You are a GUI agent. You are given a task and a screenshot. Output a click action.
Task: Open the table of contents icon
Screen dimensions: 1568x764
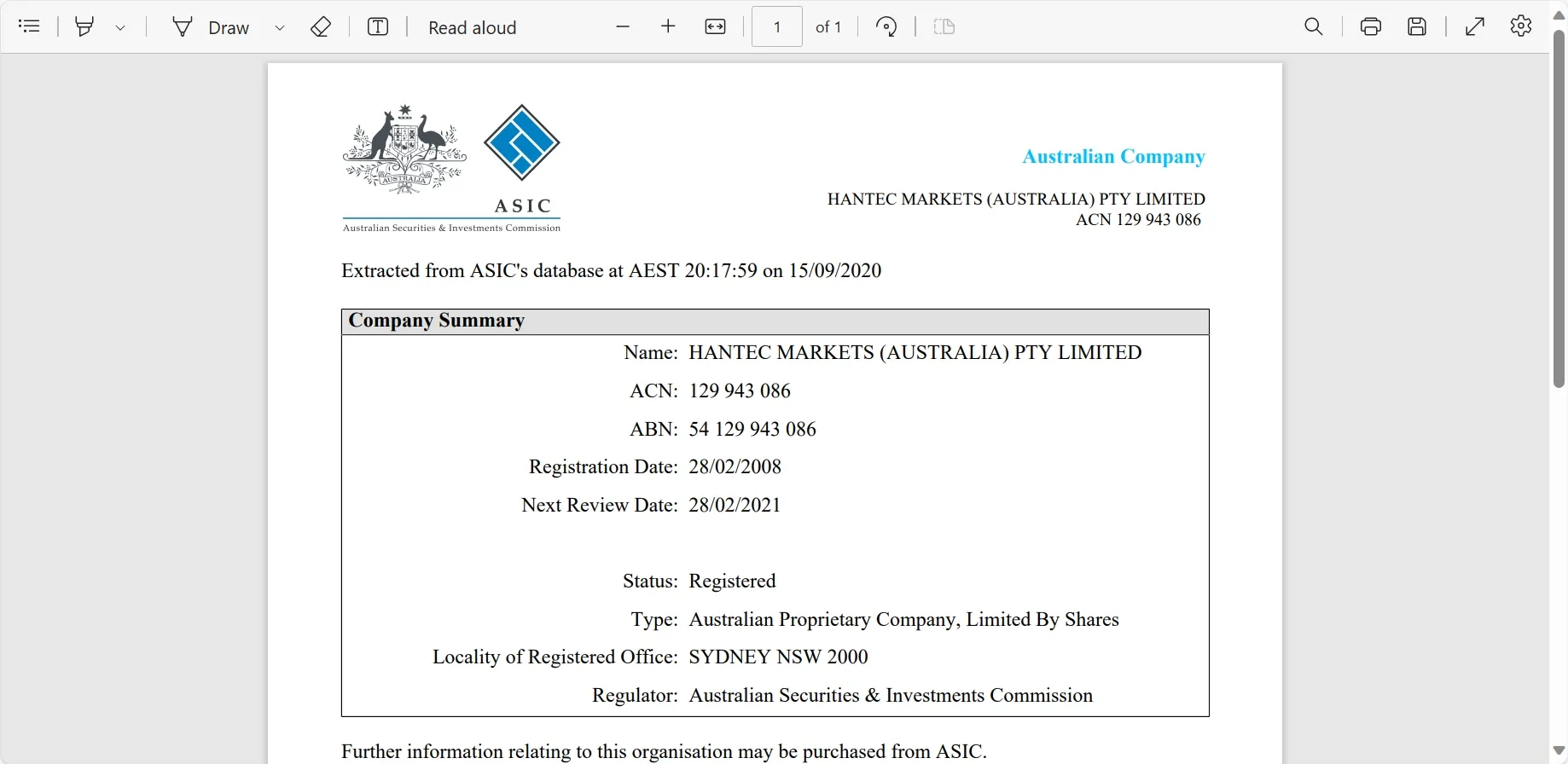click(x=29, y=26)
